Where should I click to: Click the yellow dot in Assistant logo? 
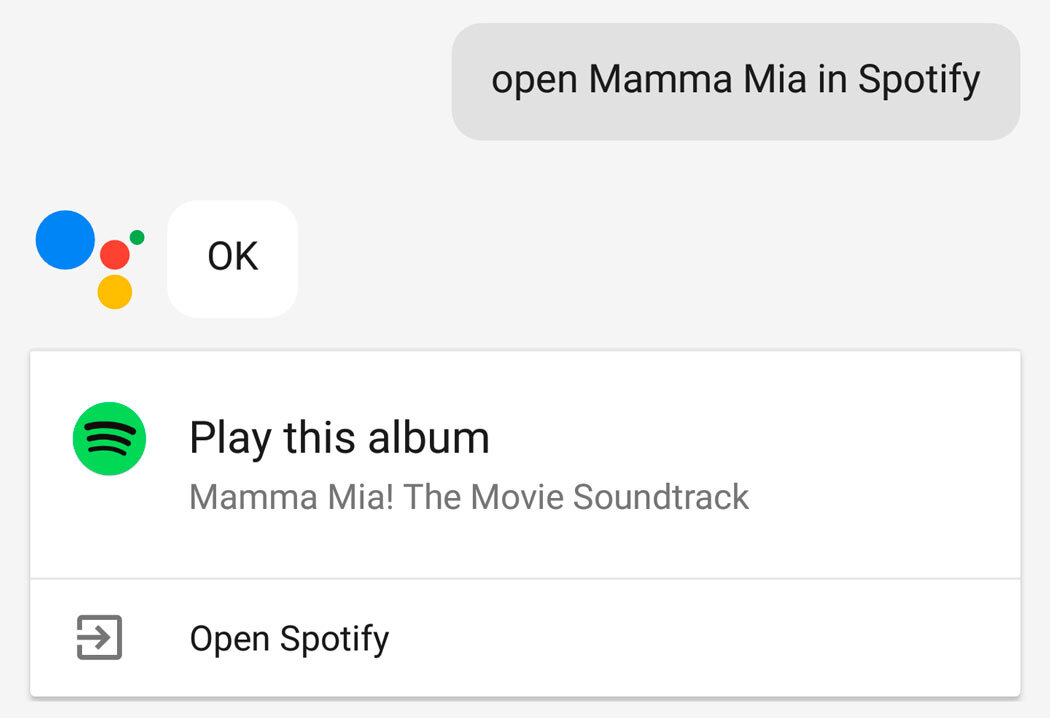pyautogui.click(x=115, y=291)
